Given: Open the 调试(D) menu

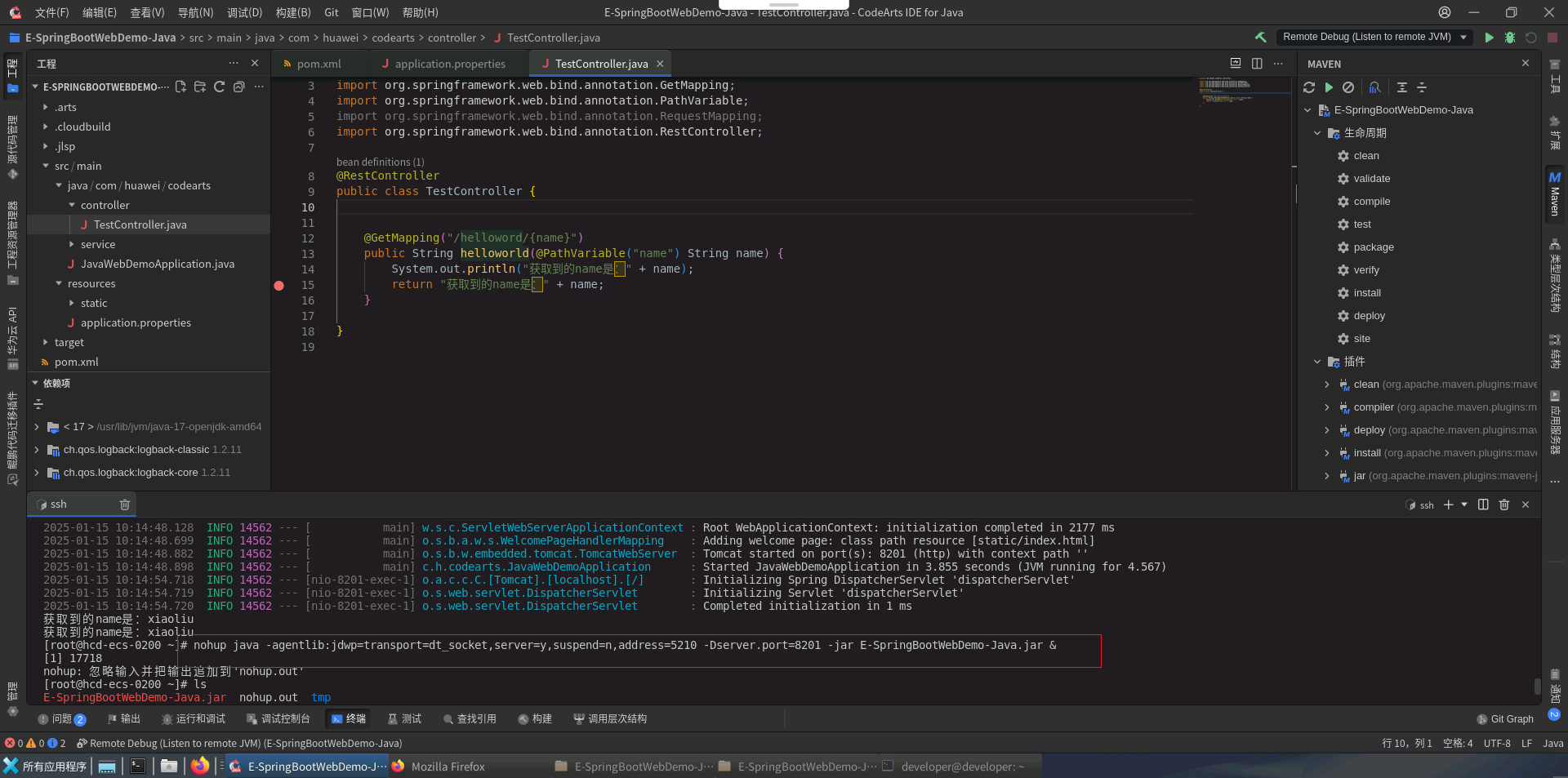Looking at the screenshot, I should coord(244,12).
